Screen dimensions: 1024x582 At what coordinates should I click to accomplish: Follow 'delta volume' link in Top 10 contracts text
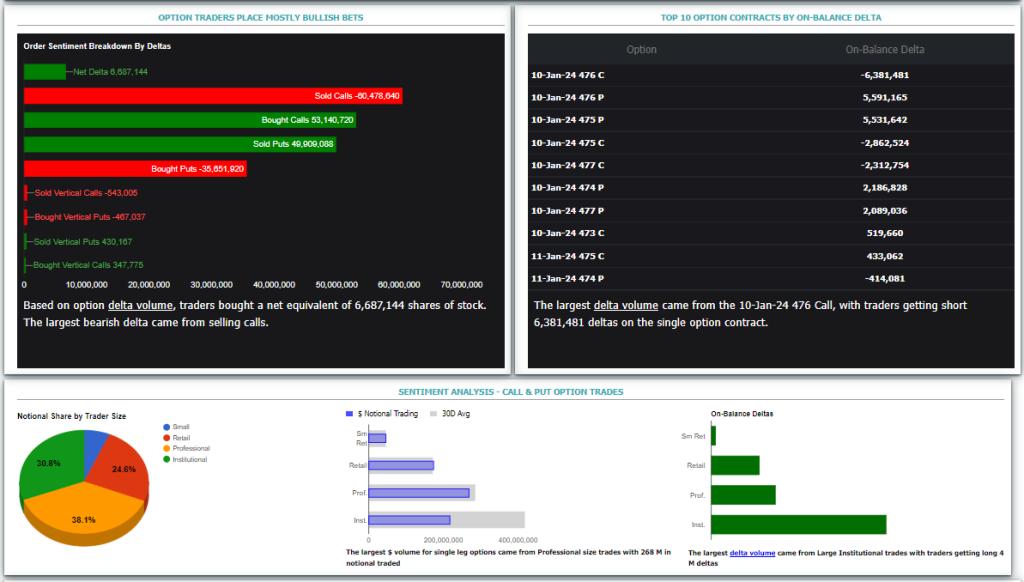click(626, 305)
